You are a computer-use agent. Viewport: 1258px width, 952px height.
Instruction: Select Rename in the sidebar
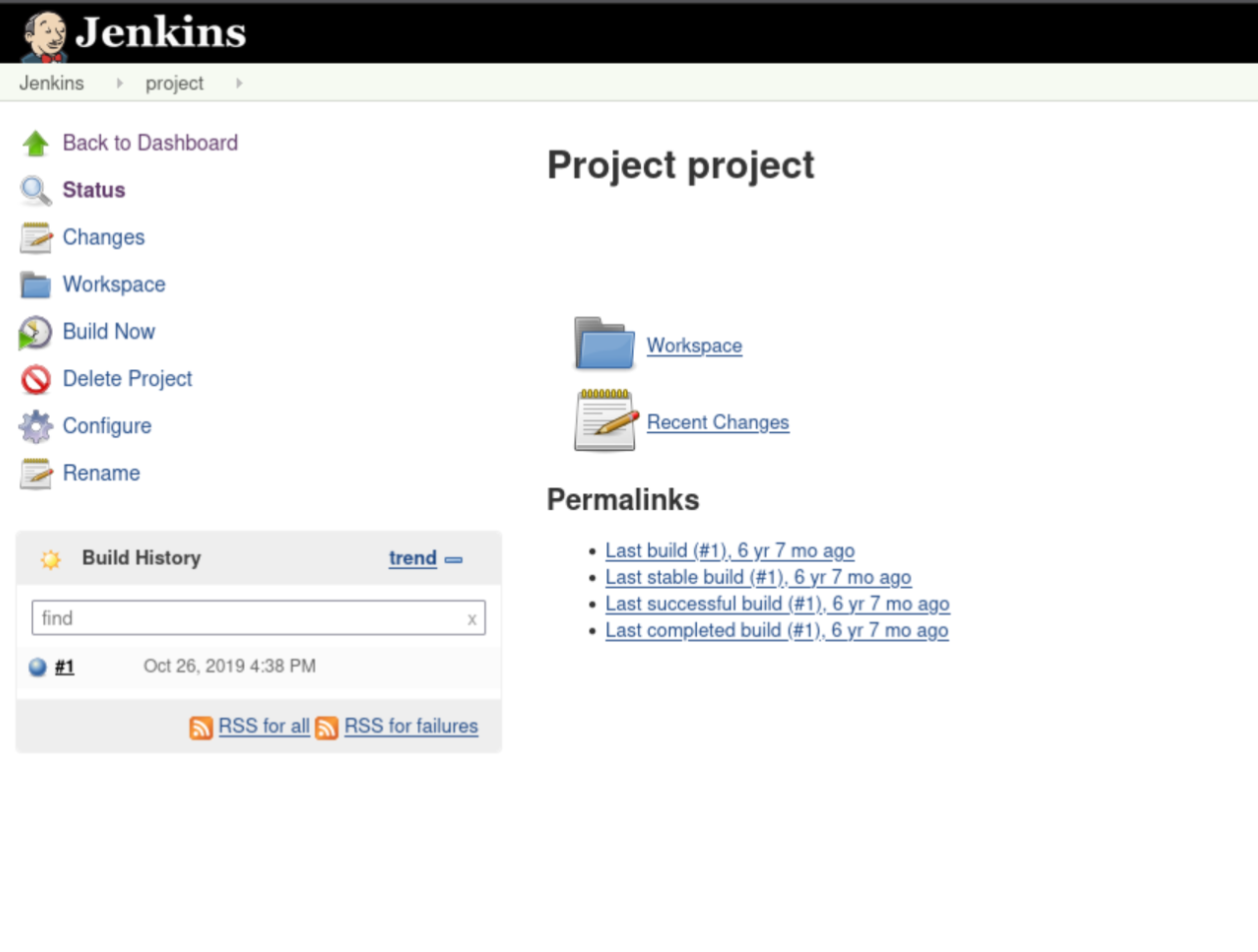(102, 473)
